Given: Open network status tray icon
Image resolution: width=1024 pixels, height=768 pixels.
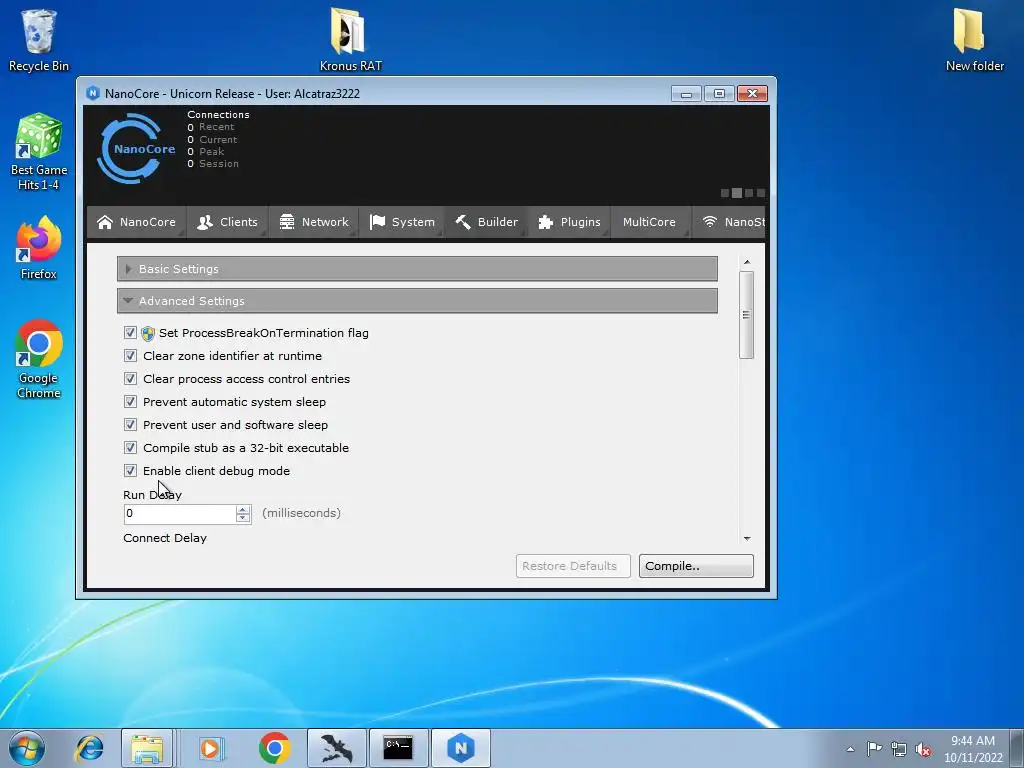Looking at the screenshot, I should click(899, 749).
